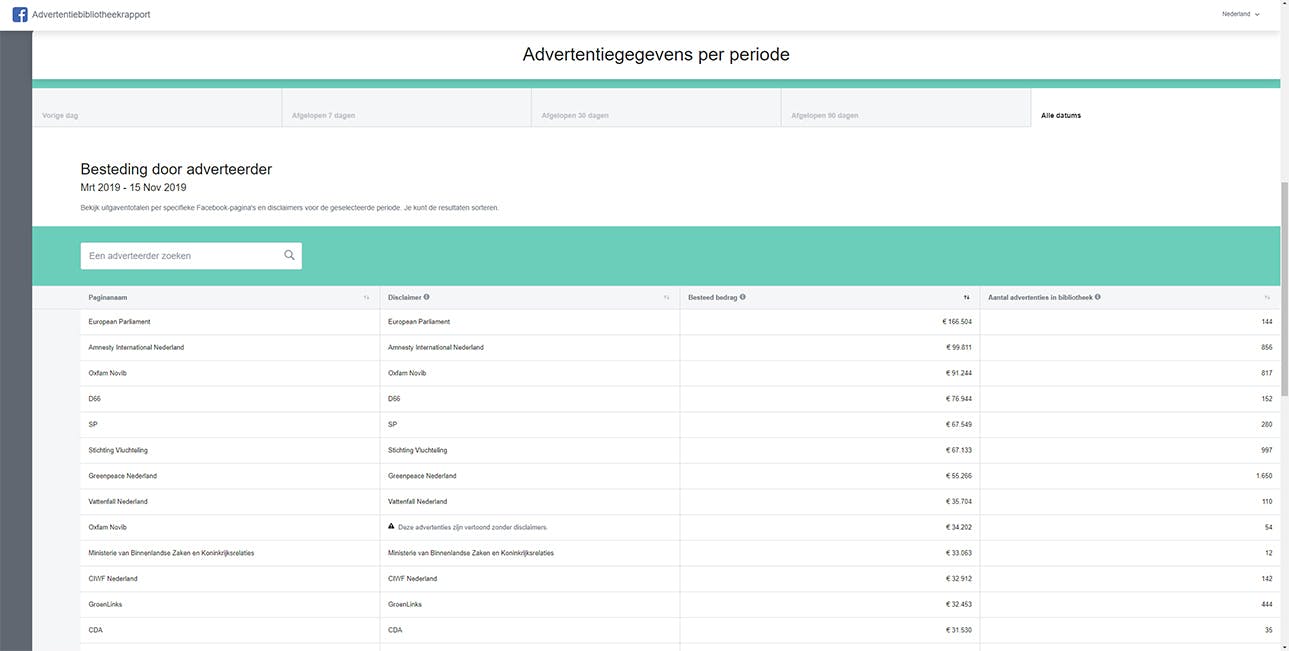Image resolution: width=1289 pixels, height=651 pixels.
Task: Select the Vorige dag tab
Action: pos(156,108)
